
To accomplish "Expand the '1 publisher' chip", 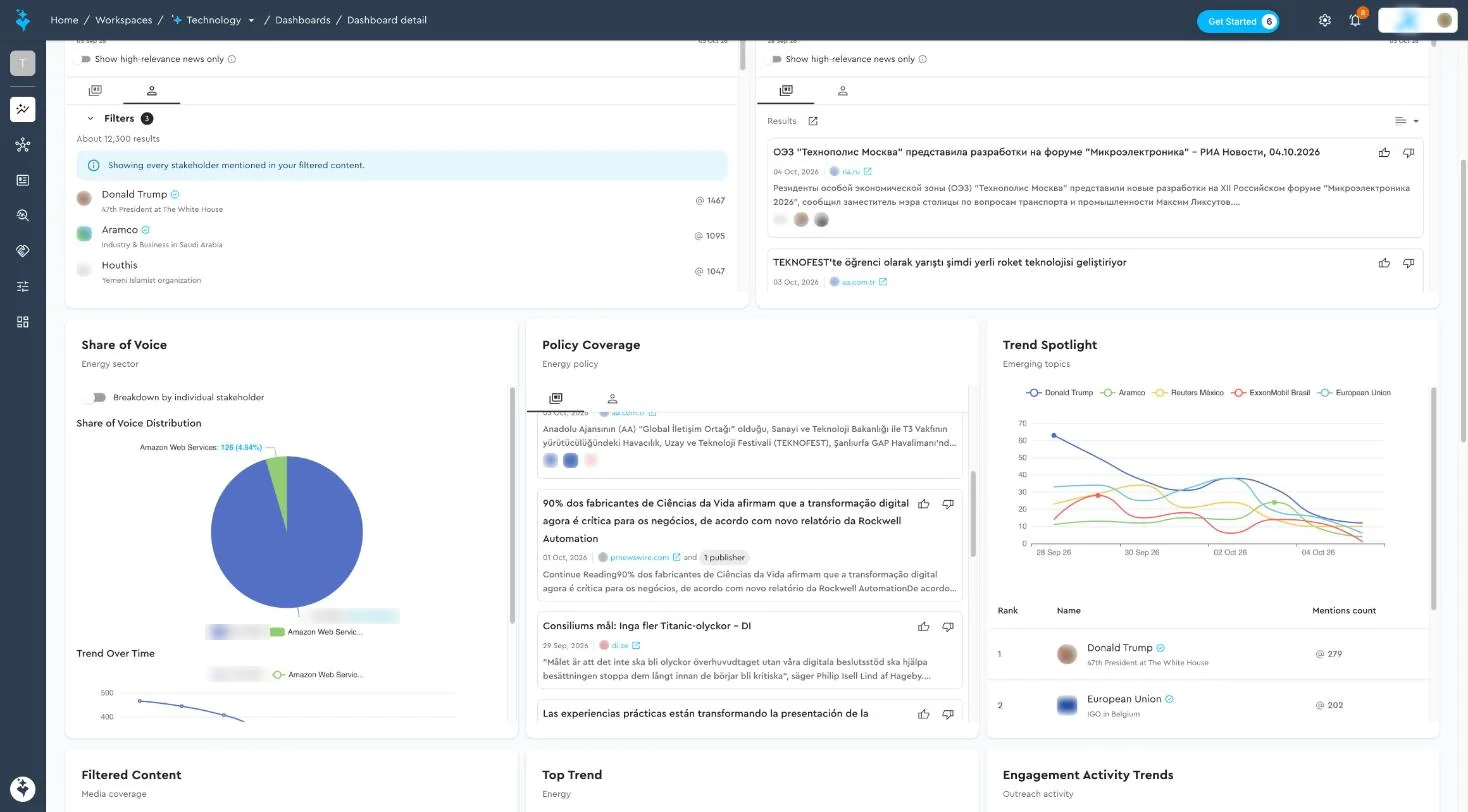I will pos(724,557).
